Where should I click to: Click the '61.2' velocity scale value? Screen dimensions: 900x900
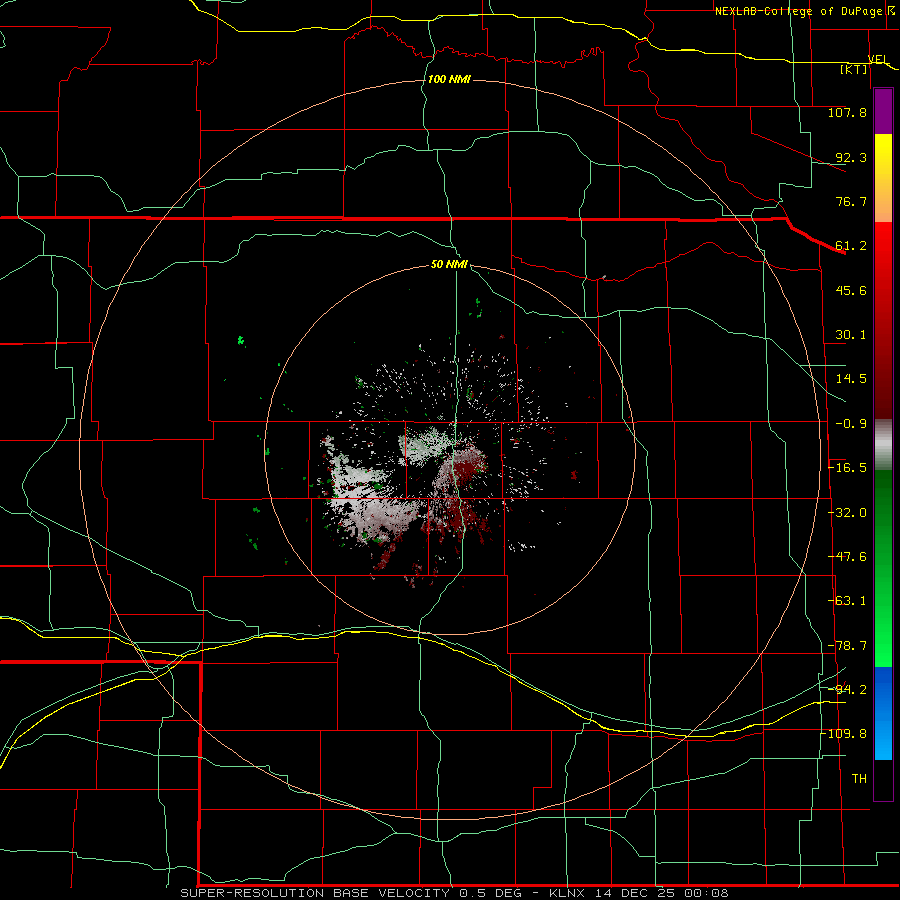tap(851, 246)
